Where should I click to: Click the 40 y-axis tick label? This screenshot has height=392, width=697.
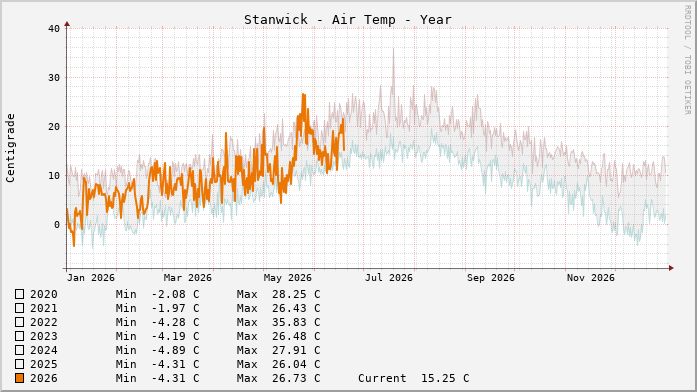(54, 29)
